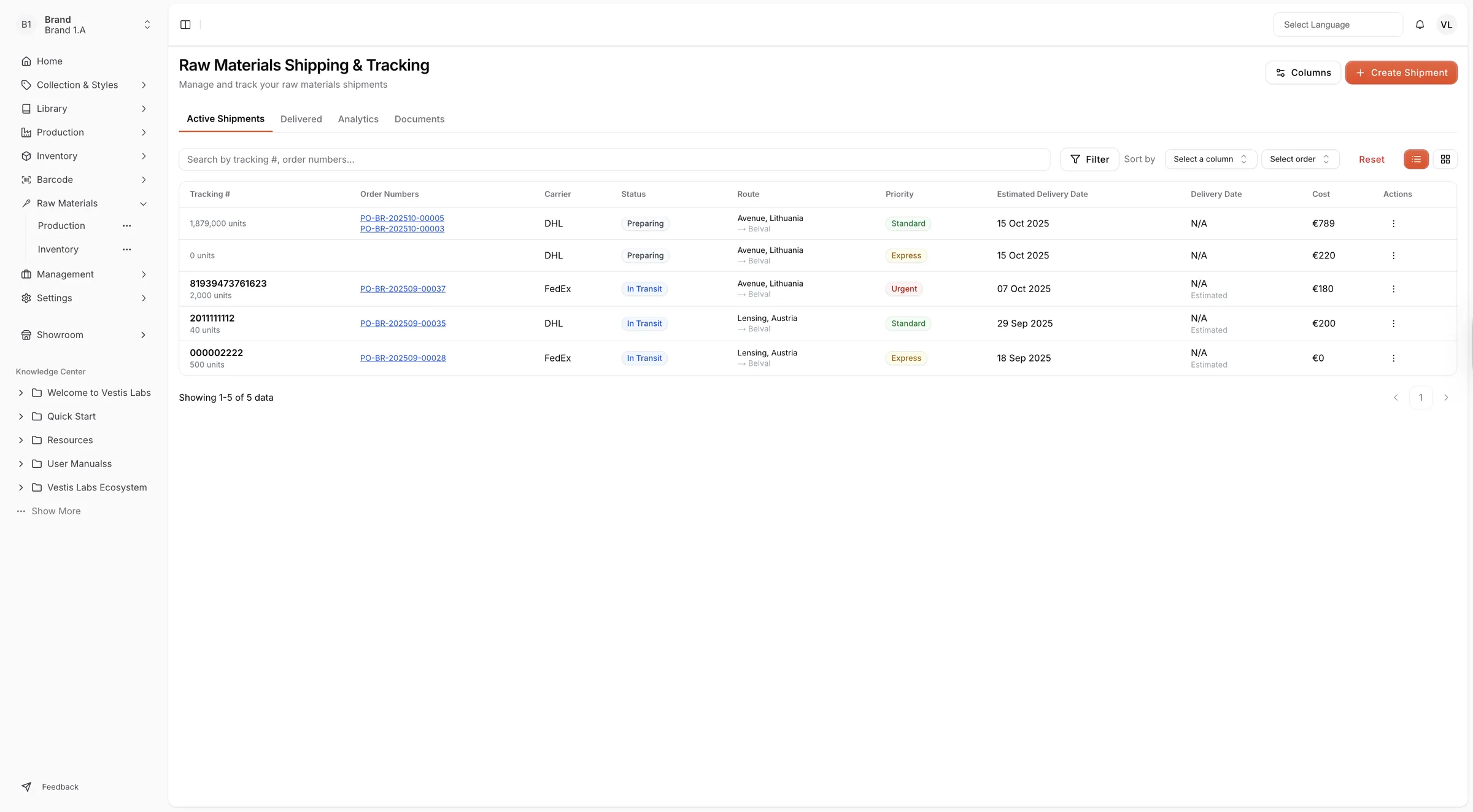This screenshot has height=812, width=1473.
Task: Go to next page arrow
Action: pyautogui.click(x=1446, y=398)
